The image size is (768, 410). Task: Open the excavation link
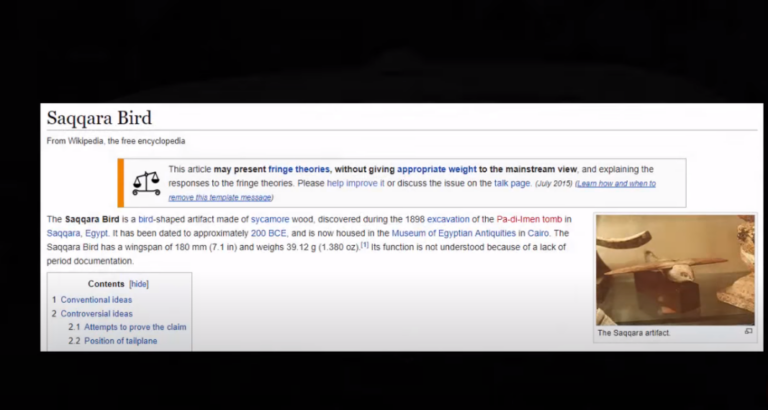[x=448, y=219]
